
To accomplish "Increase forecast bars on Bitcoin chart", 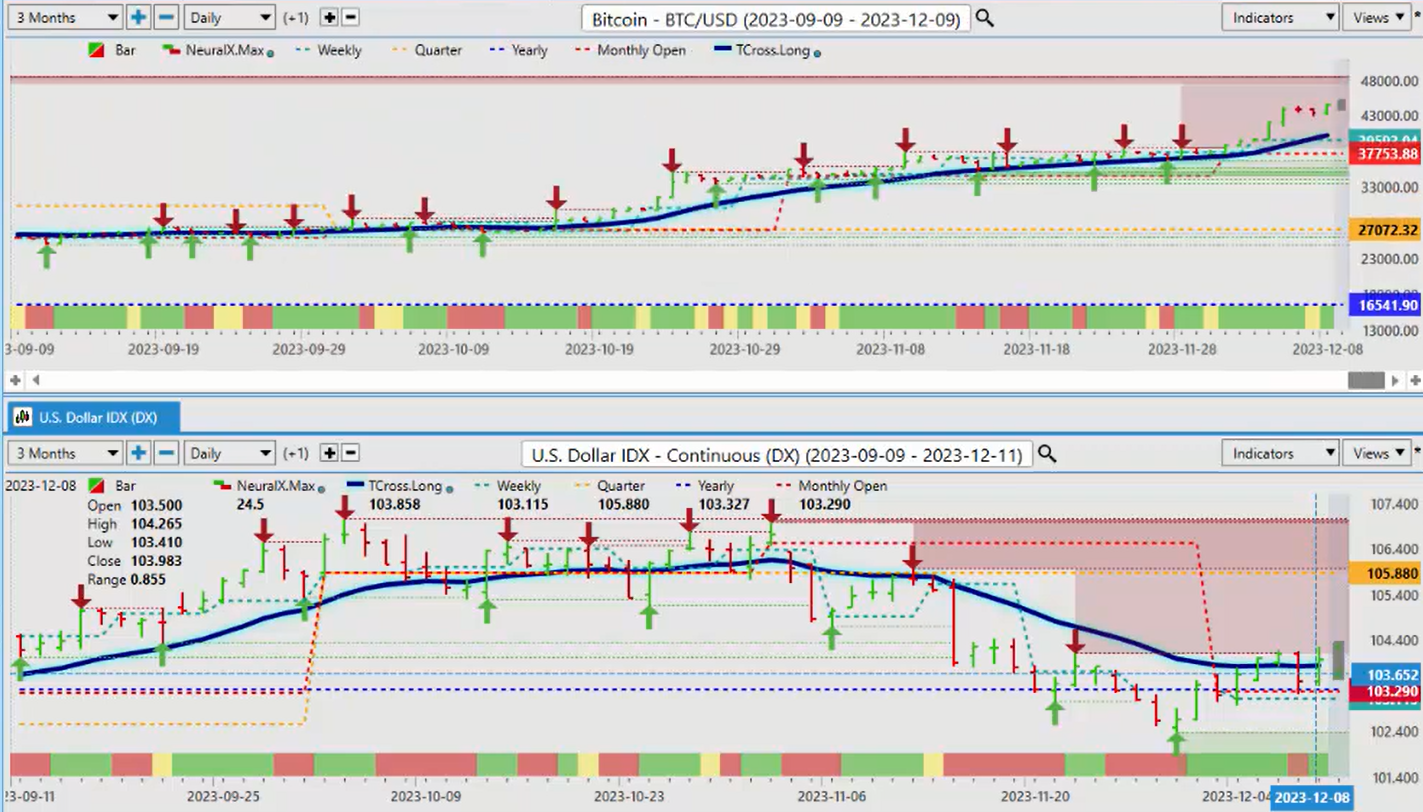I will (330, 17).
